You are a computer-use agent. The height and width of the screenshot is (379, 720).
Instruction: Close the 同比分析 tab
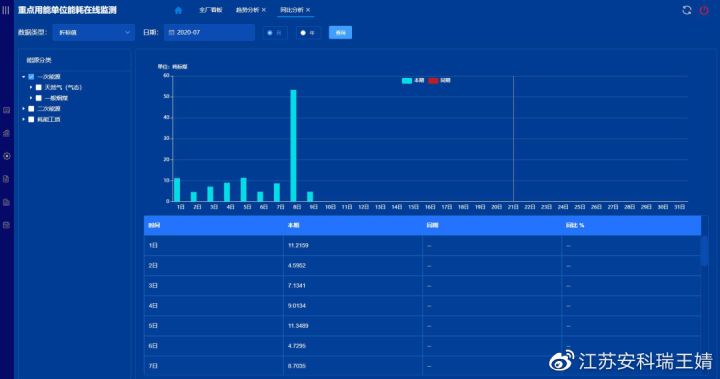(308, 10)
